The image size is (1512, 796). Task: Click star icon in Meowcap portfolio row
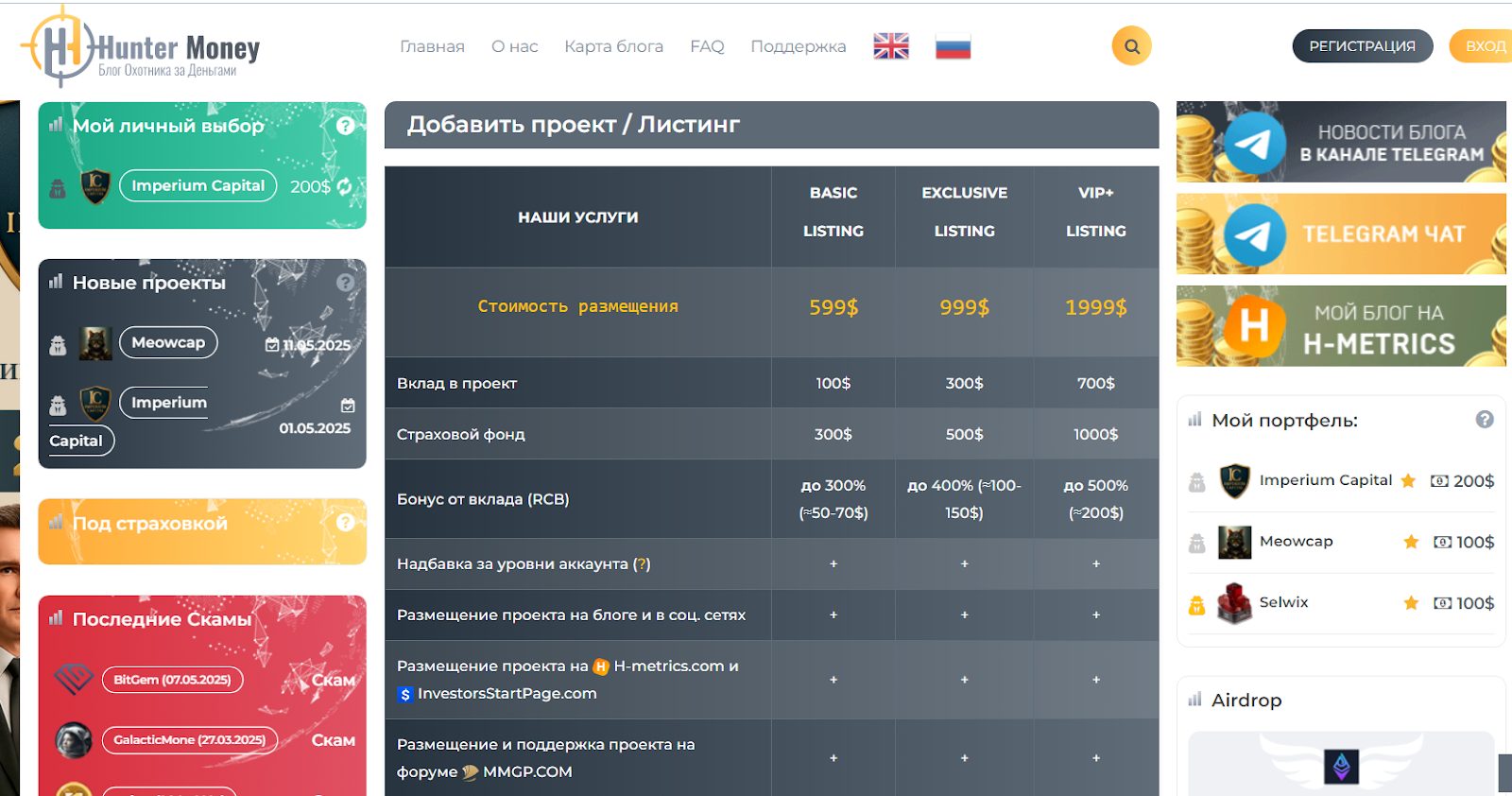(1411, 542)
